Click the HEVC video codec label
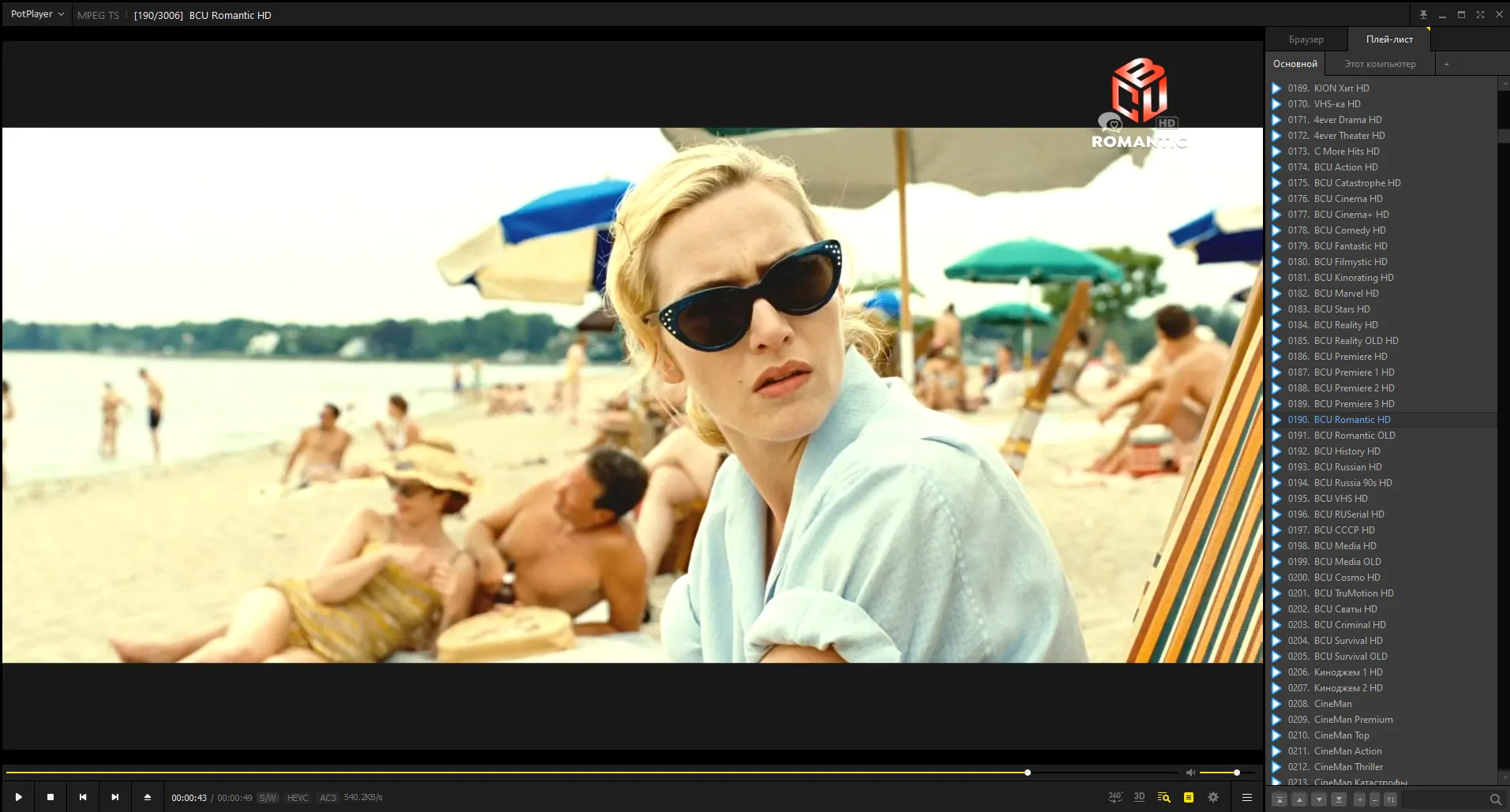This screenshot has width=1510, height=812. 298,798
